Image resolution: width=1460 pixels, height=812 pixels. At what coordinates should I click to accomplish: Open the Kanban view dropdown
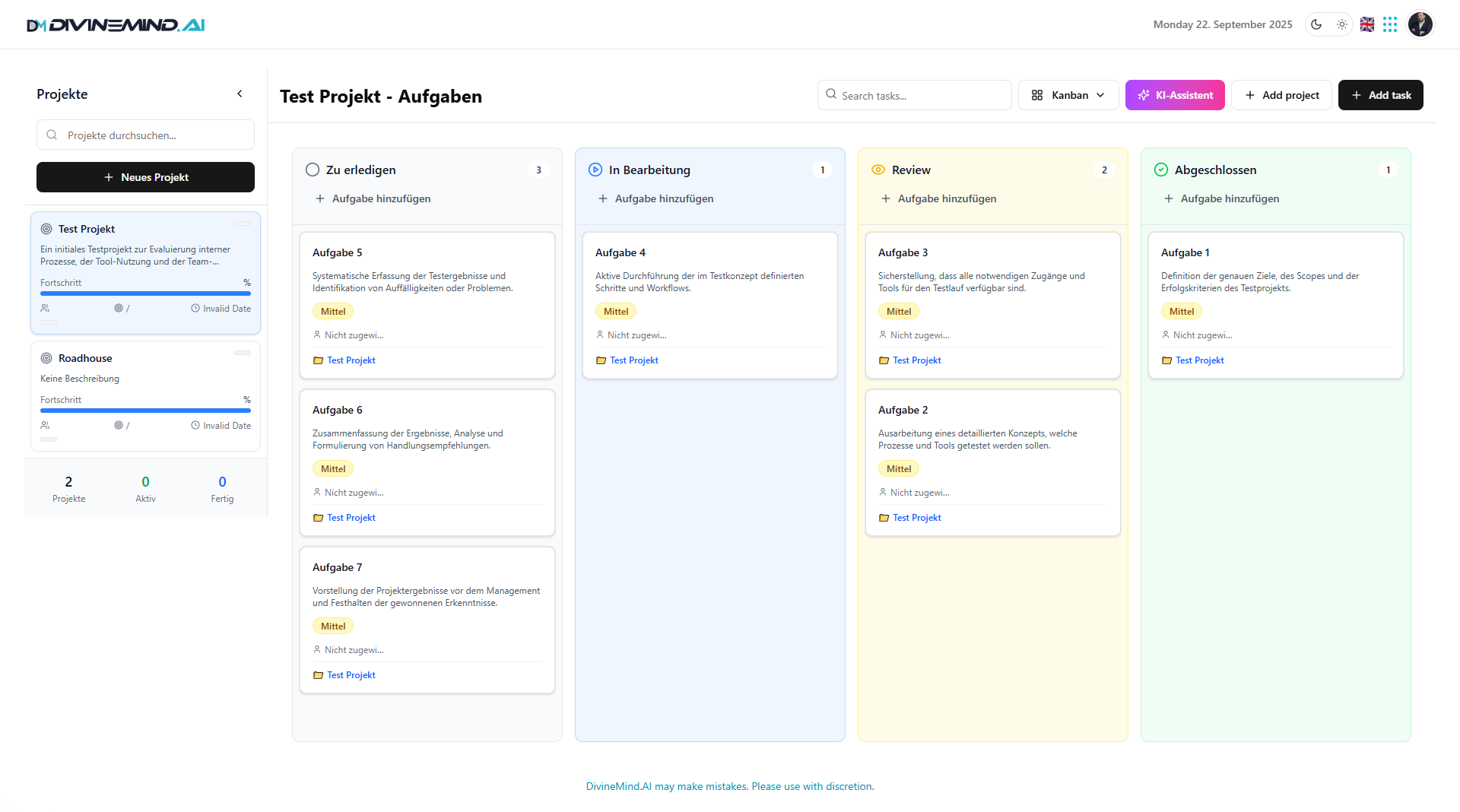click(1068, 95)
